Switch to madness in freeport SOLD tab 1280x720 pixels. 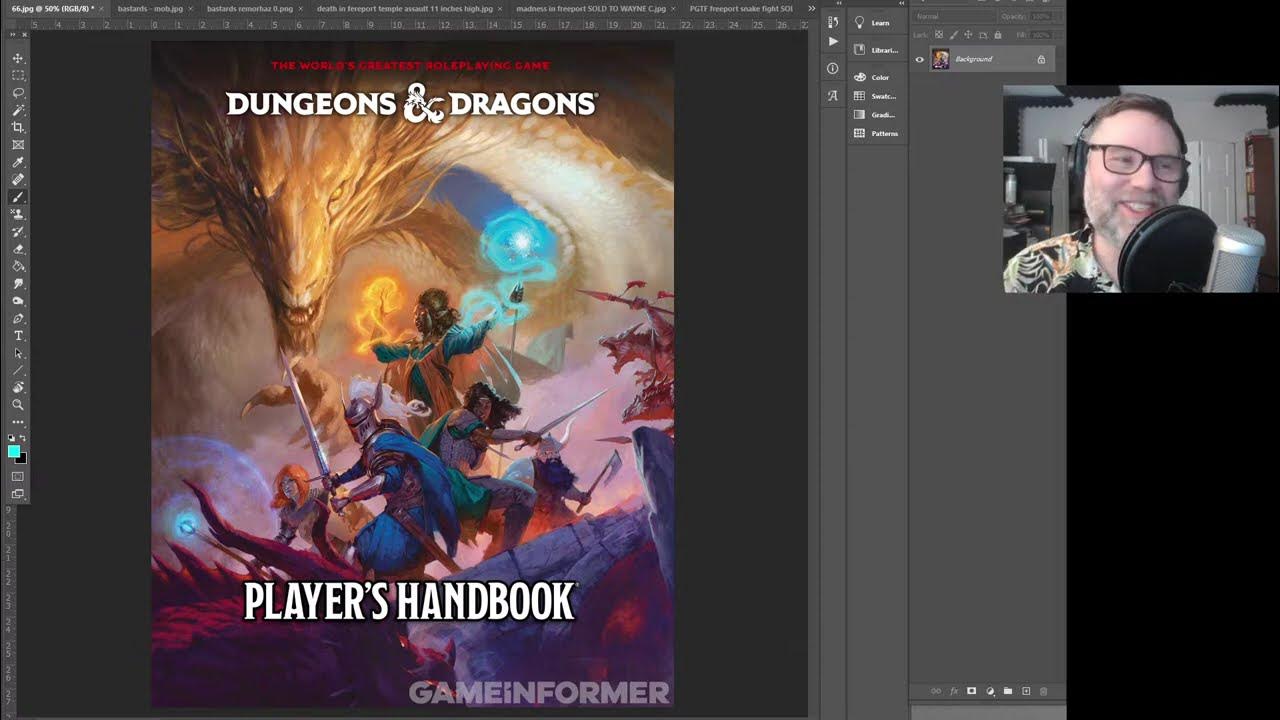(x=595, y=8)
